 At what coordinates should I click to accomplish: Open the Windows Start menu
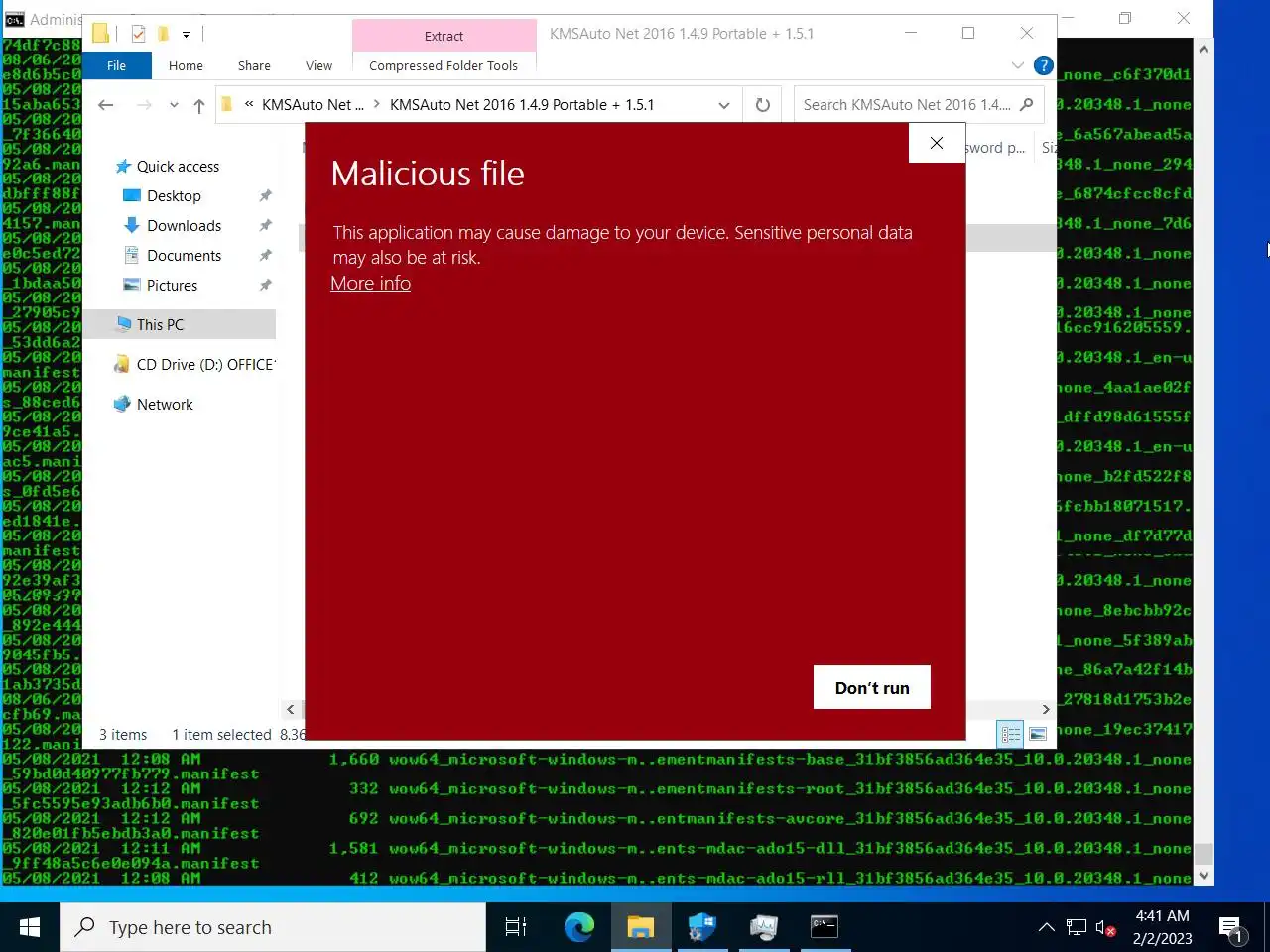[30, 927]
